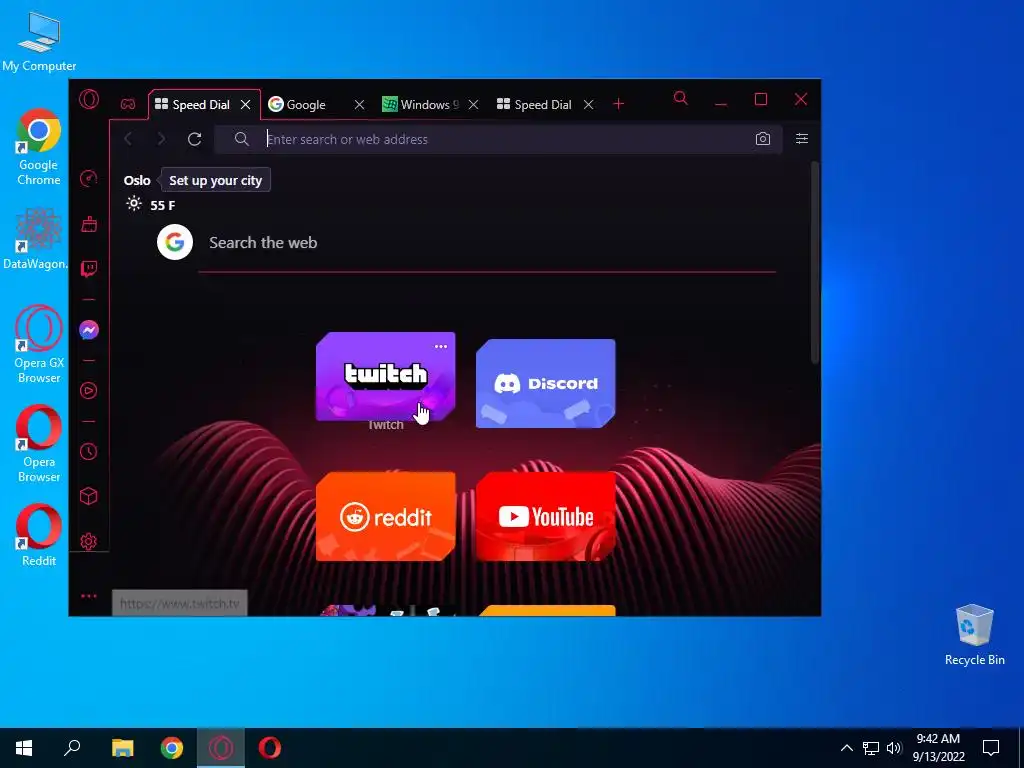Search tabs with the magnifier icon
1024x768 pixels.
pyautogui.click(x=680, y=99)
